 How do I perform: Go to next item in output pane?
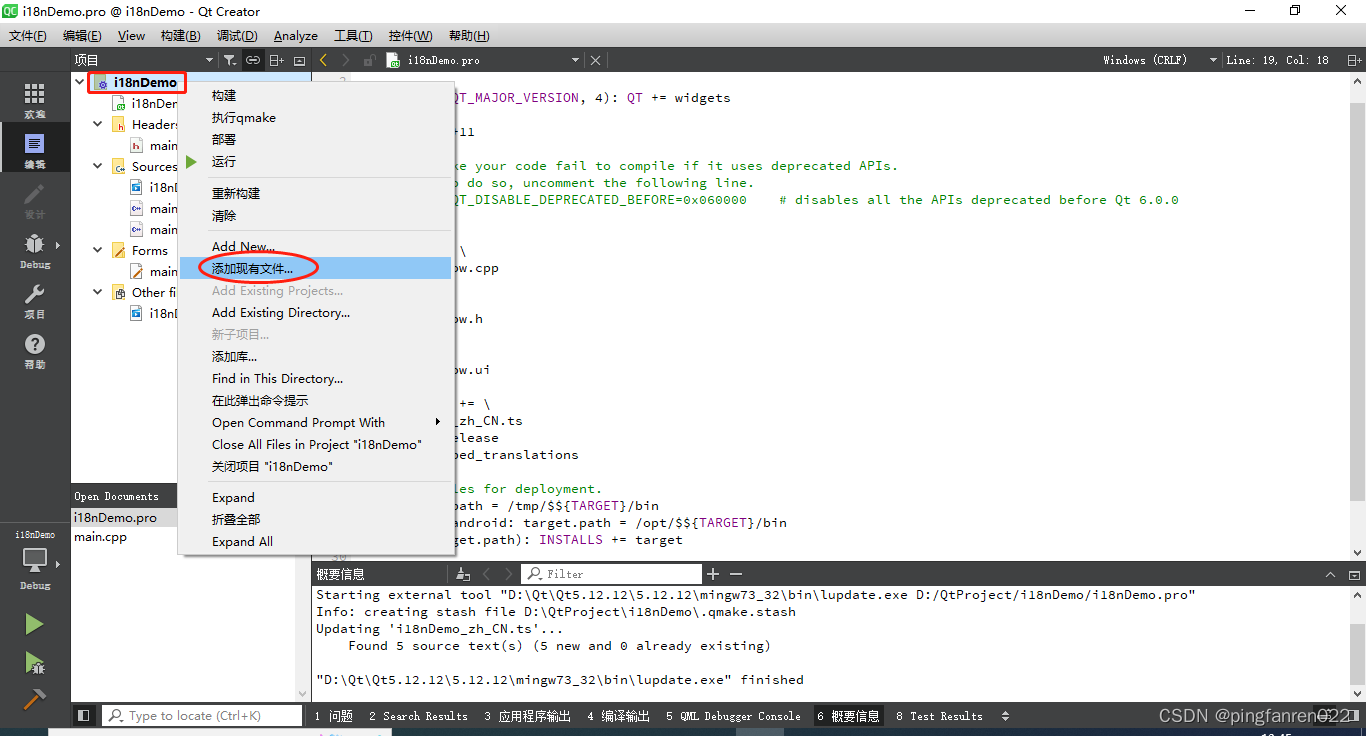(508, 574)
